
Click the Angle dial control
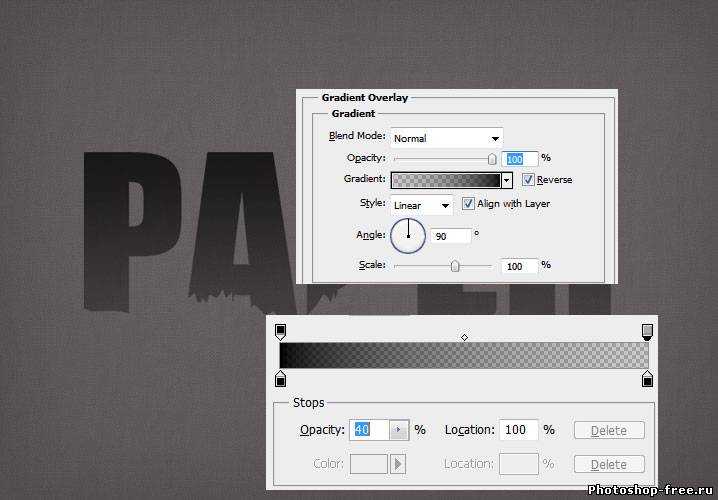coord(407,236)
